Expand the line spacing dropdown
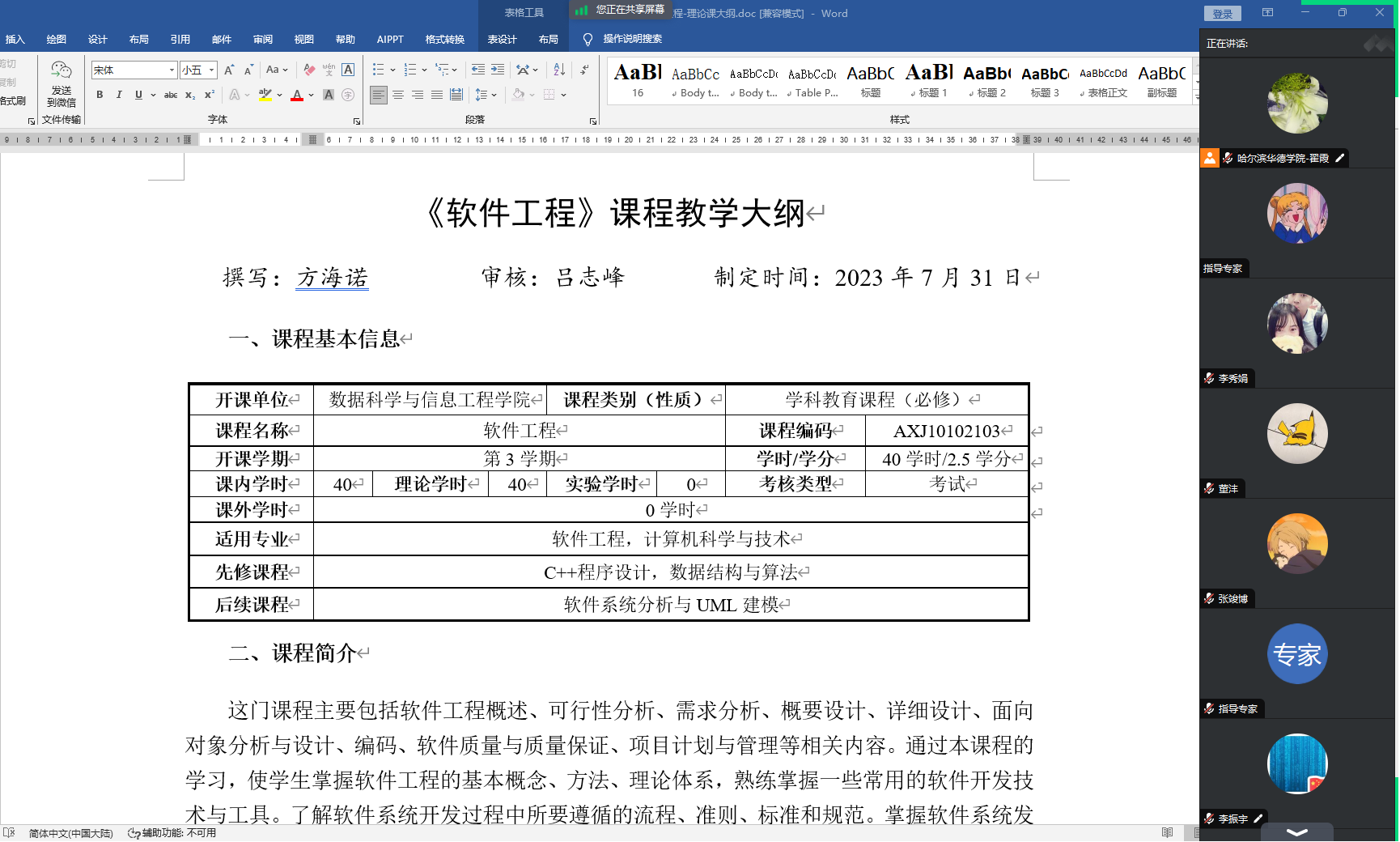This screenshot has height=842, width=1400. click(x=494, y=95)
